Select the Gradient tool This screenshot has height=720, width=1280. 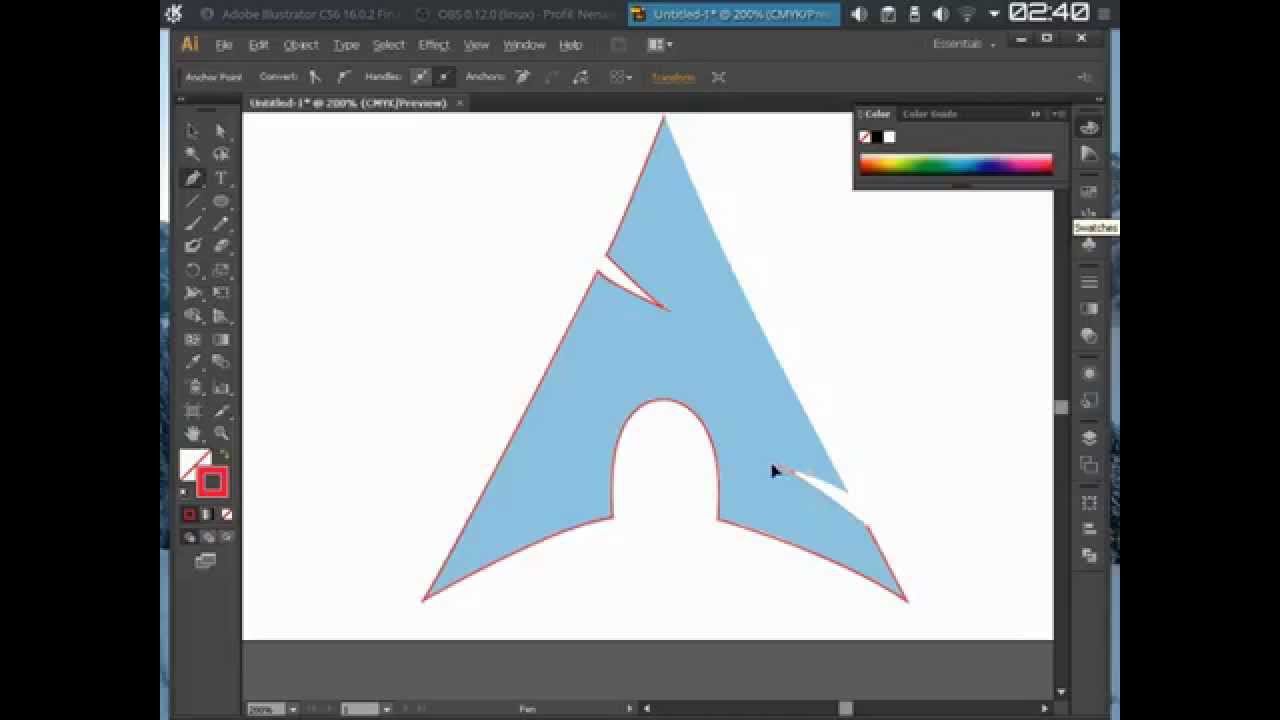point(221,340)
